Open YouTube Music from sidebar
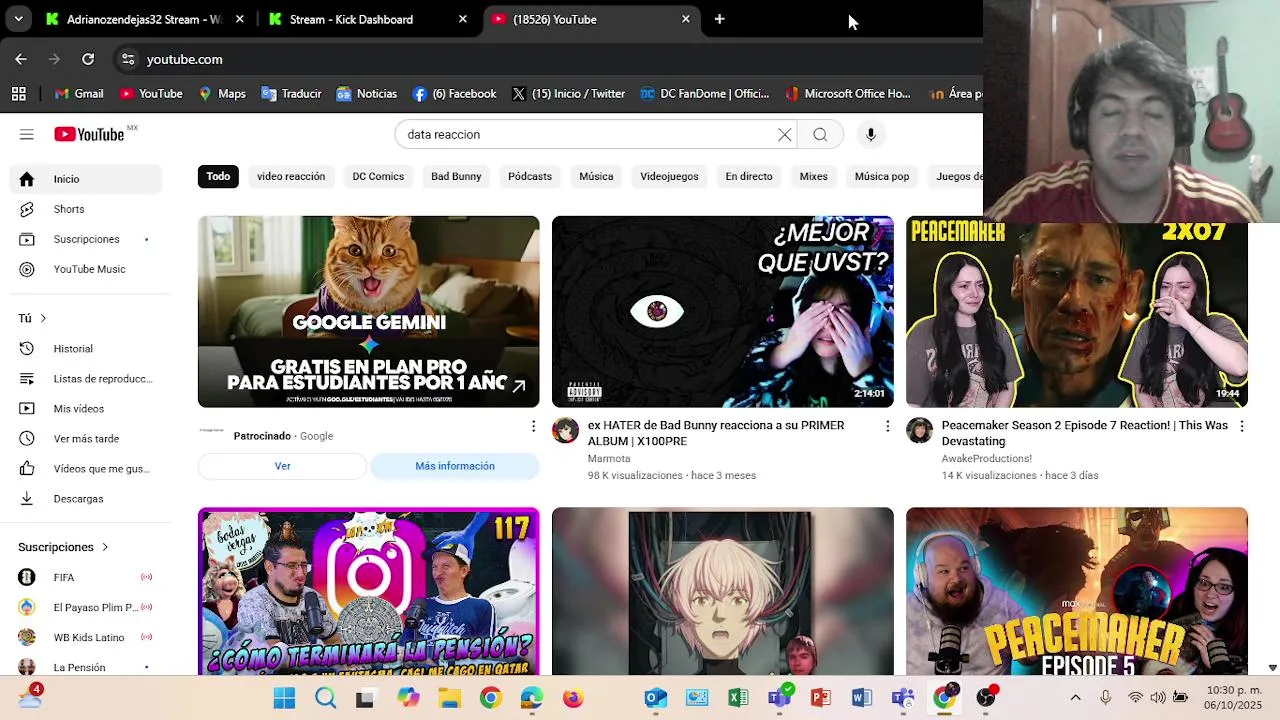Viewport: 1280px width, 720px height. tap(85, 269)
